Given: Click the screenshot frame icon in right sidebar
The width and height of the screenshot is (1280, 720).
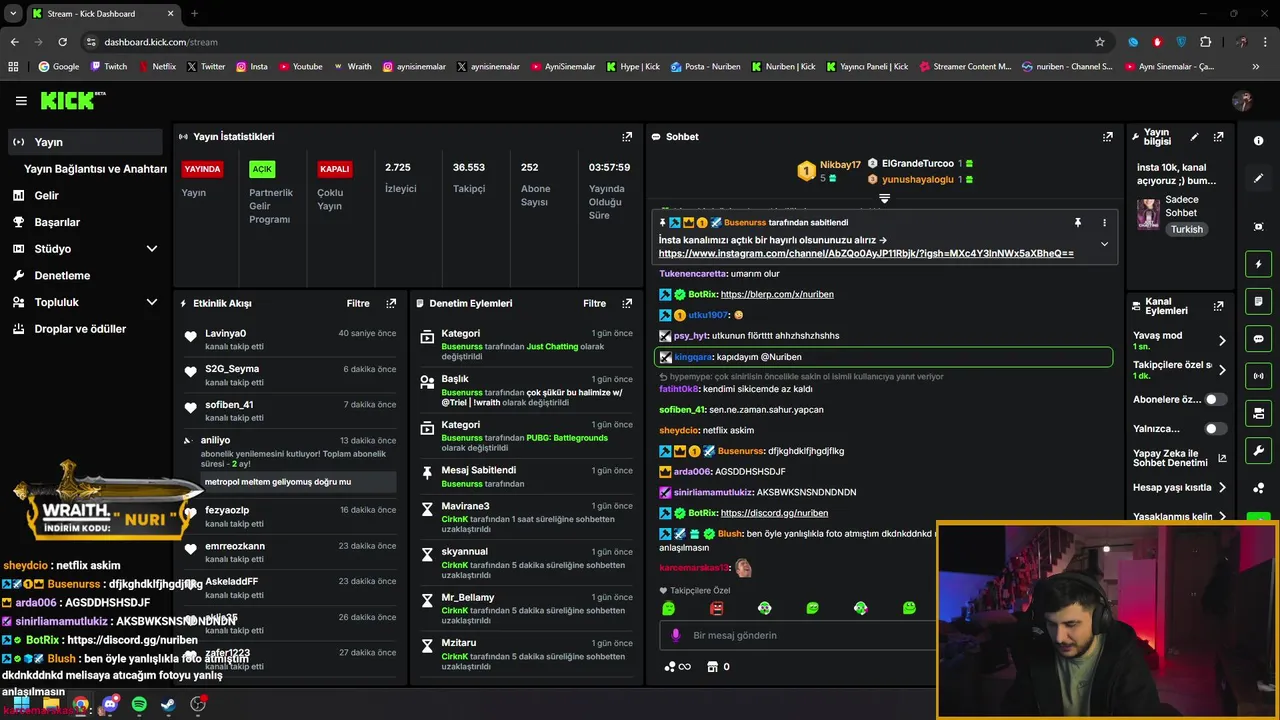Looking at the screenshot, I should coord(1259,227).
